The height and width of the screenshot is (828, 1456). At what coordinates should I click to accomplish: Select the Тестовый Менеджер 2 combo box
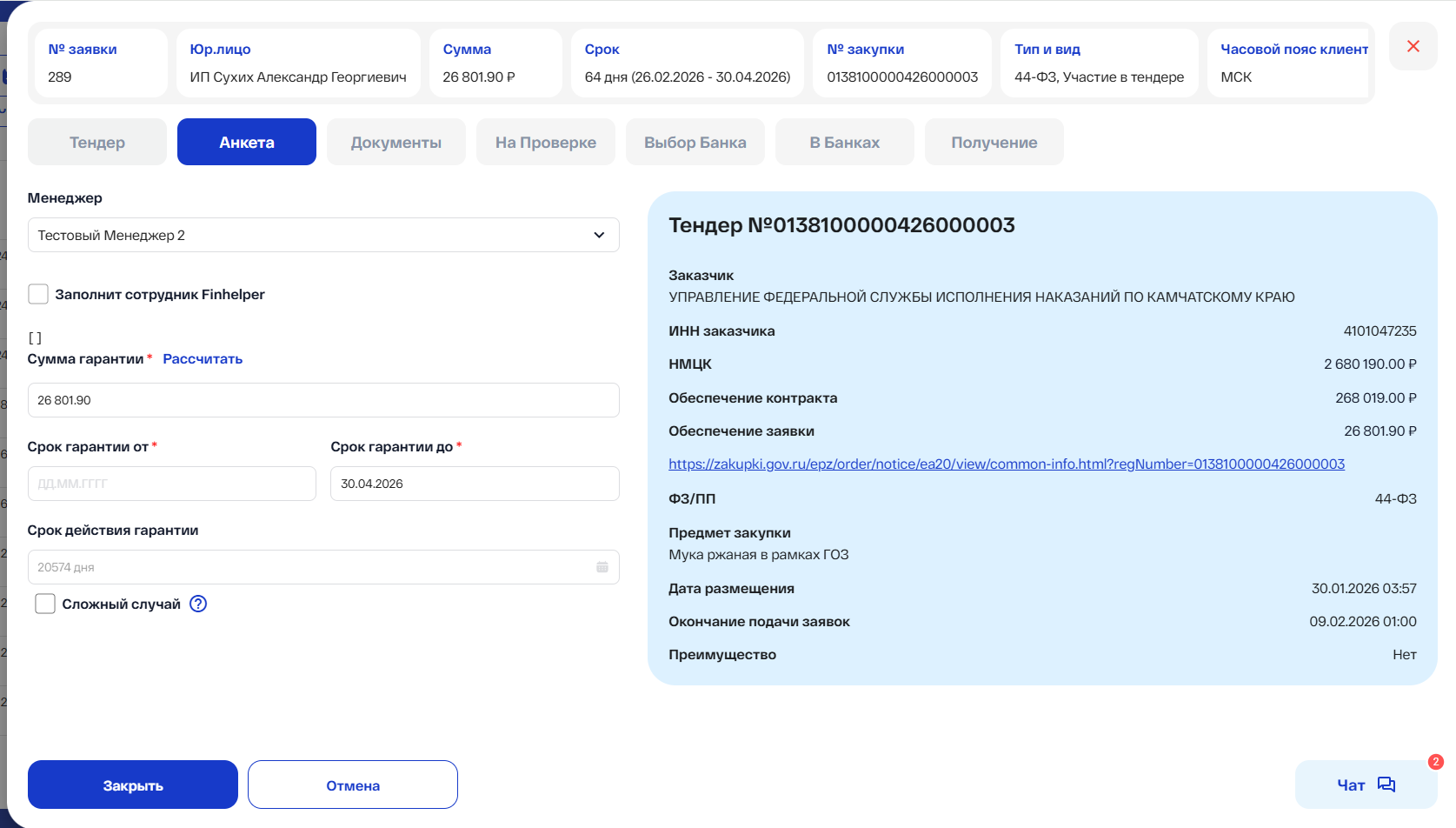tap(323, 235)
